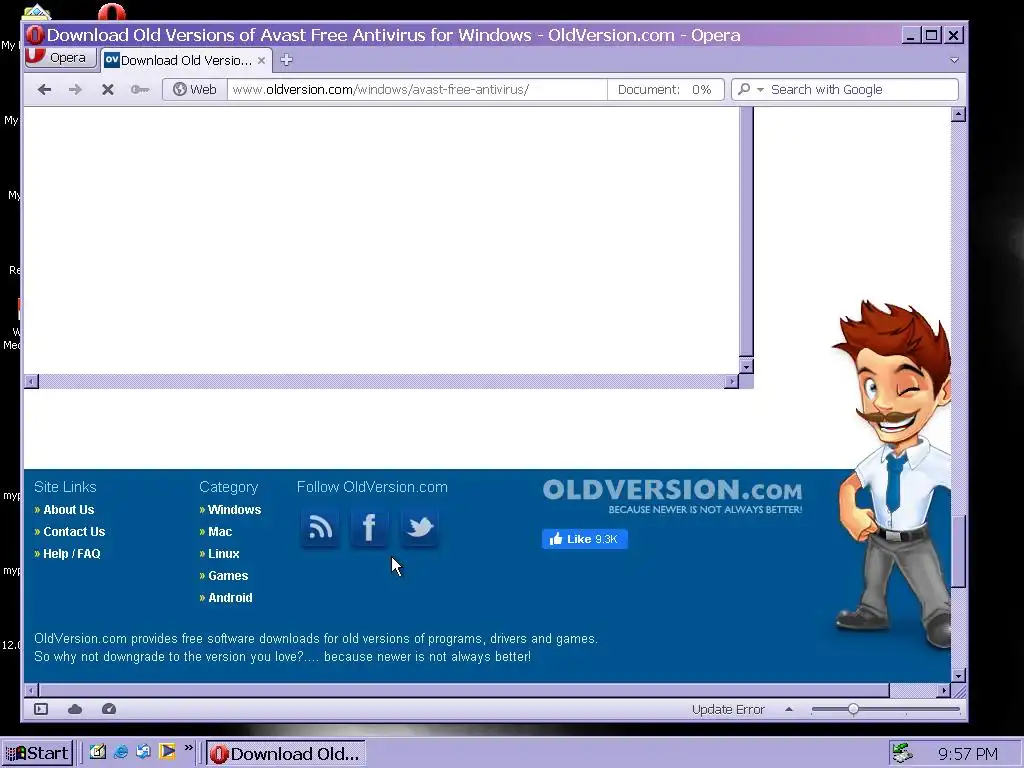The height and width of the screenshot is (768, 1024).
Task: Click the inner frame's down scroll arrow
Action: coord(746,366)
